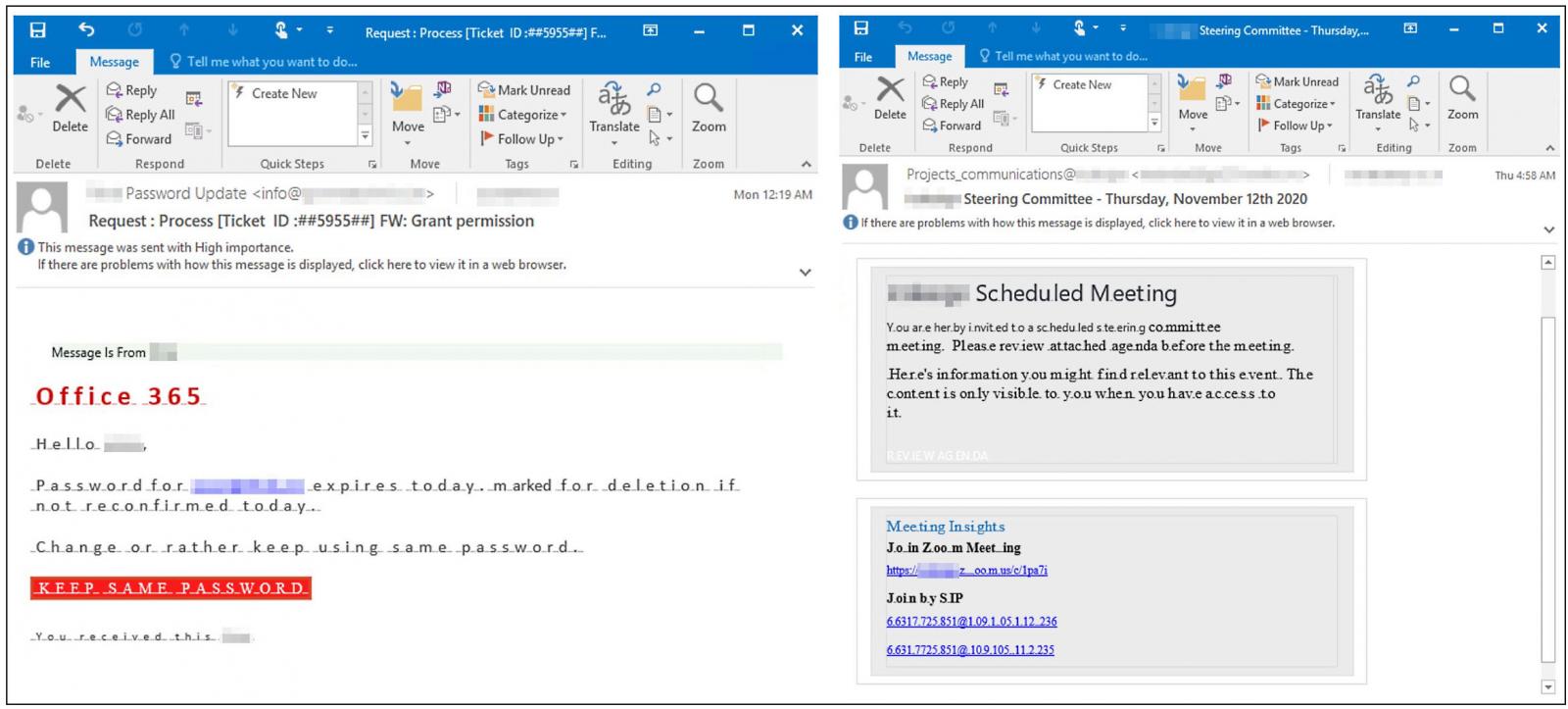Open Categorize dropdown in left email window
This screenshot has width=1568, height=709.
tap(523, 115)
